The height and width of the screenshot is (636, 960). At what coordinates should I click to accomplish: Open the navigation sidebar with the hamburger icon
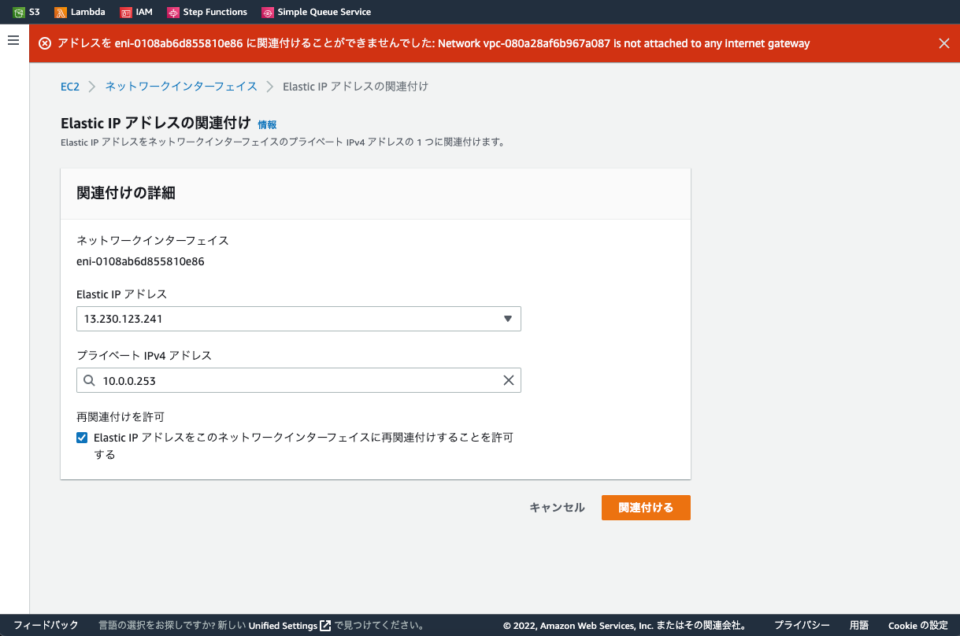coord(13,40)
